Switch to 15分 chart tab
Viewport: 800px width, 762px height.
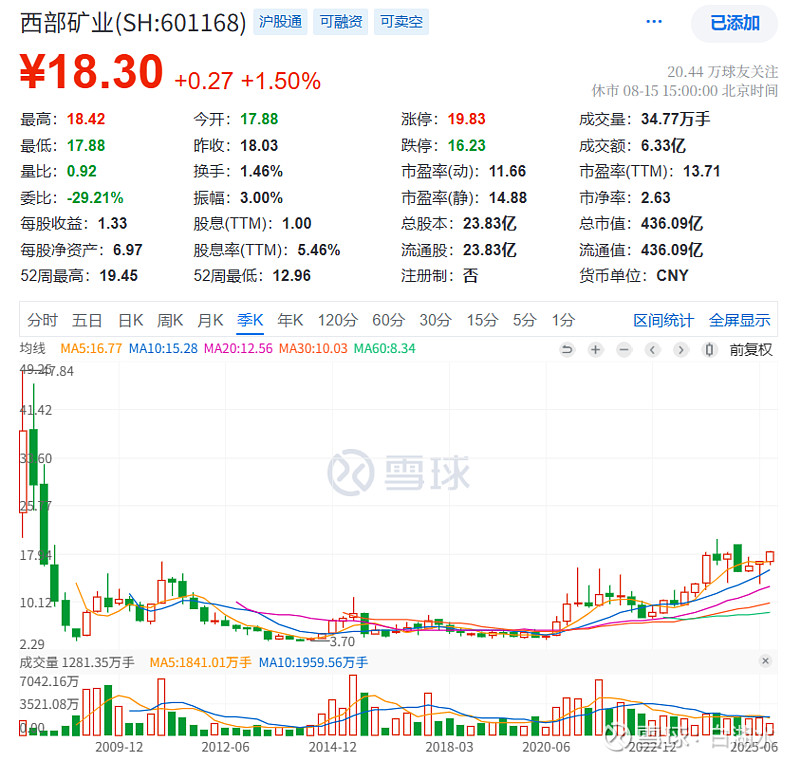click(483, 320)
